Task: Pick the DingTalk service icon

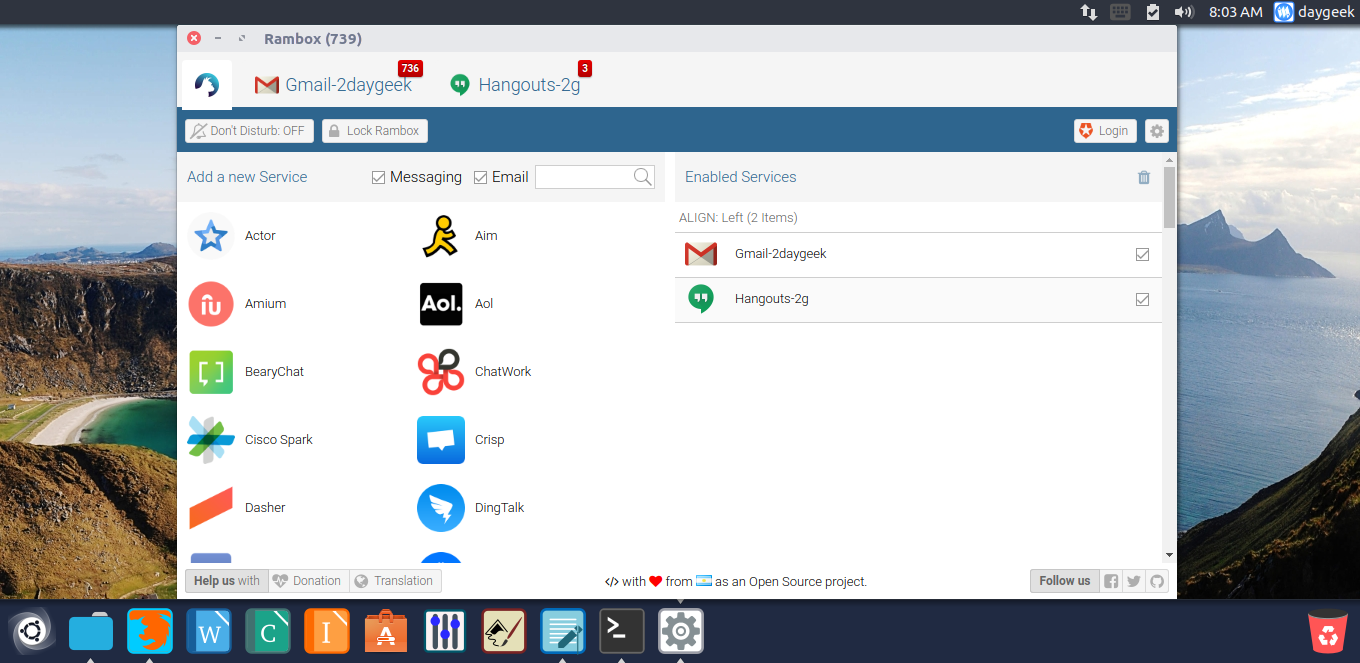Action: coord(440,508)
